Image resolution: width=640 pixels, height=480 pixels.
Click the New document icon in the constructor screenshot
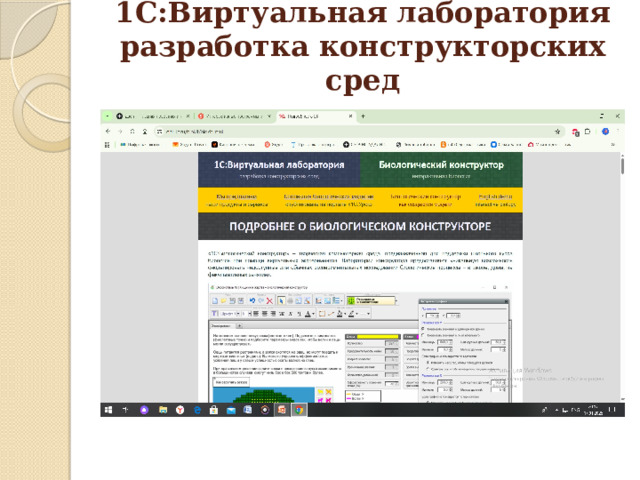215,301
